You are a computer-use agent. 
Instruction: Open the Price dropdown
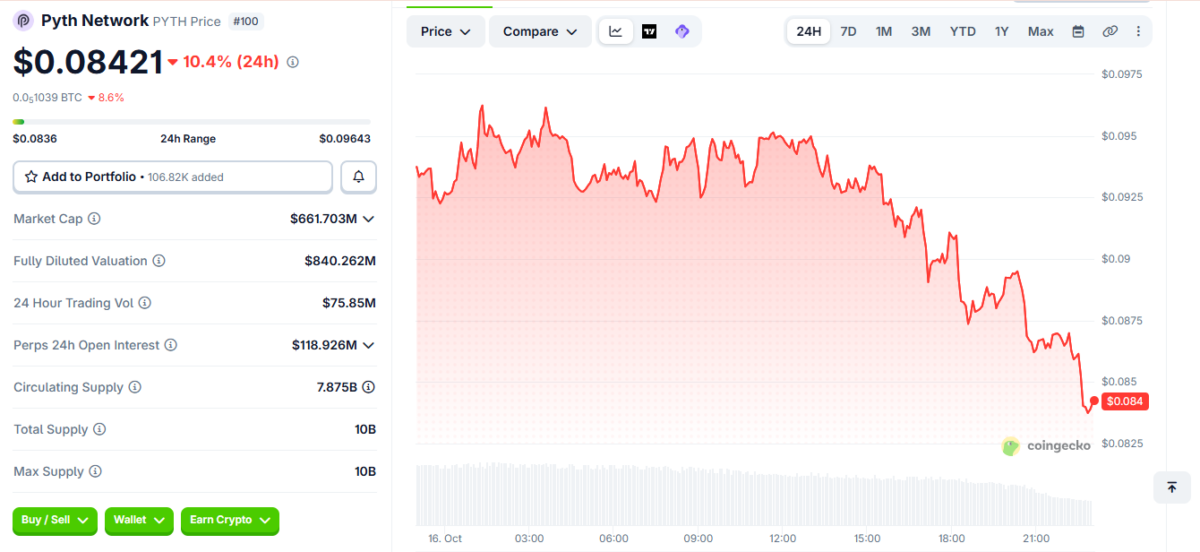coord(446,32)
